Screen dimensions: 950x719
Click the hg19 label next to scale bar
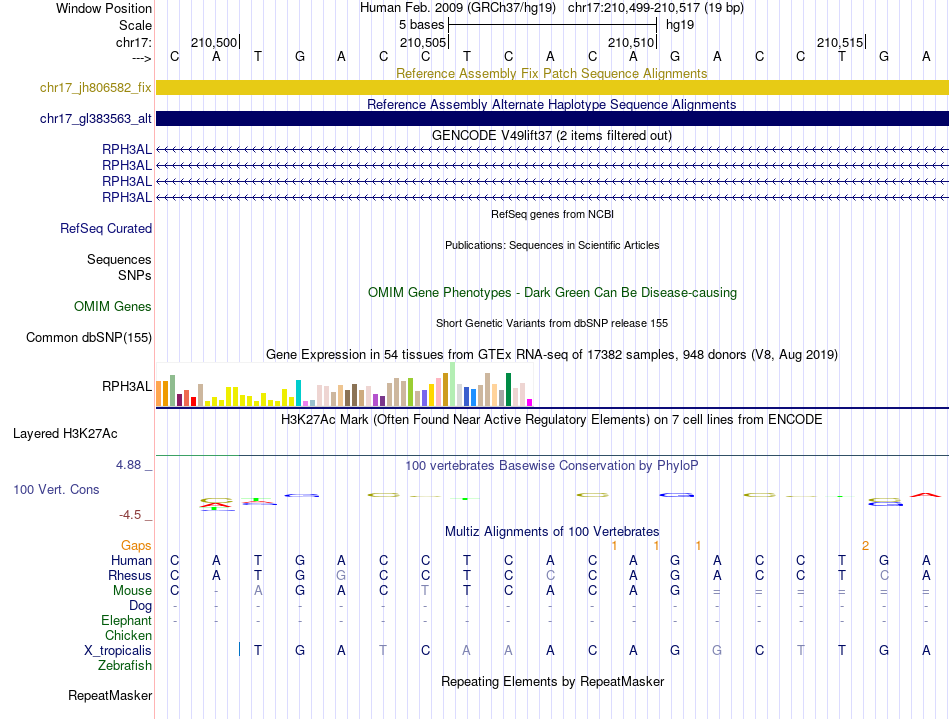680,25
